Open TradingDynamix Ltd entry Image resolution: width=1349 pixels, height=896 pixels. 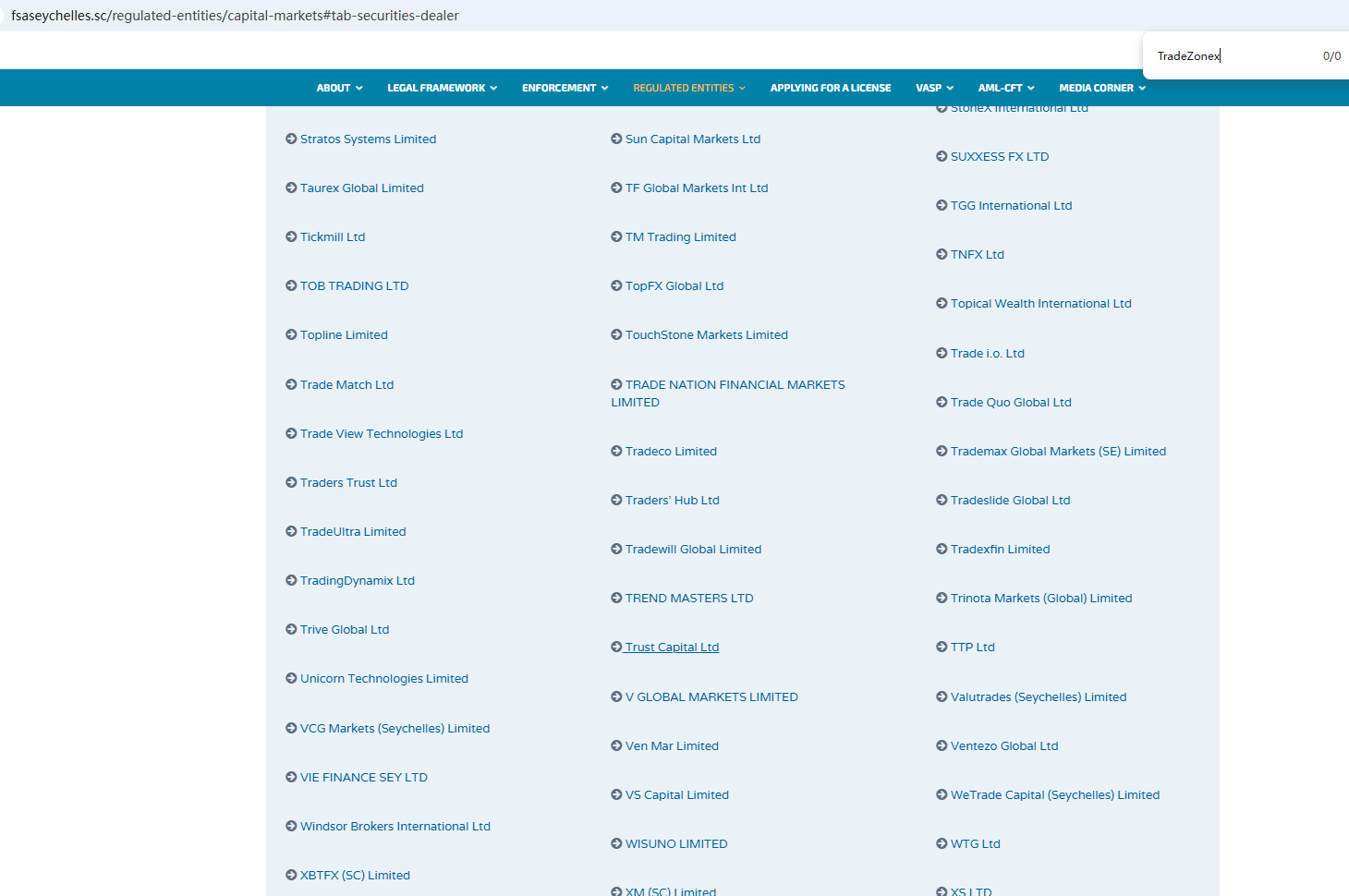pyautogui.click(x=358, y=580)
